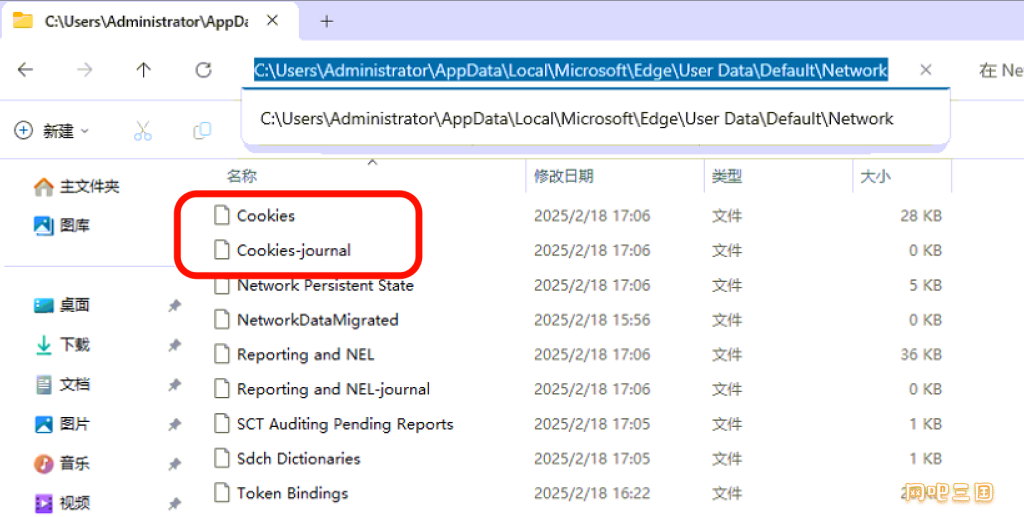Viewport: 1024px width, 517px height.
Task: Click pin icon next to 图片
Action: 174,424
